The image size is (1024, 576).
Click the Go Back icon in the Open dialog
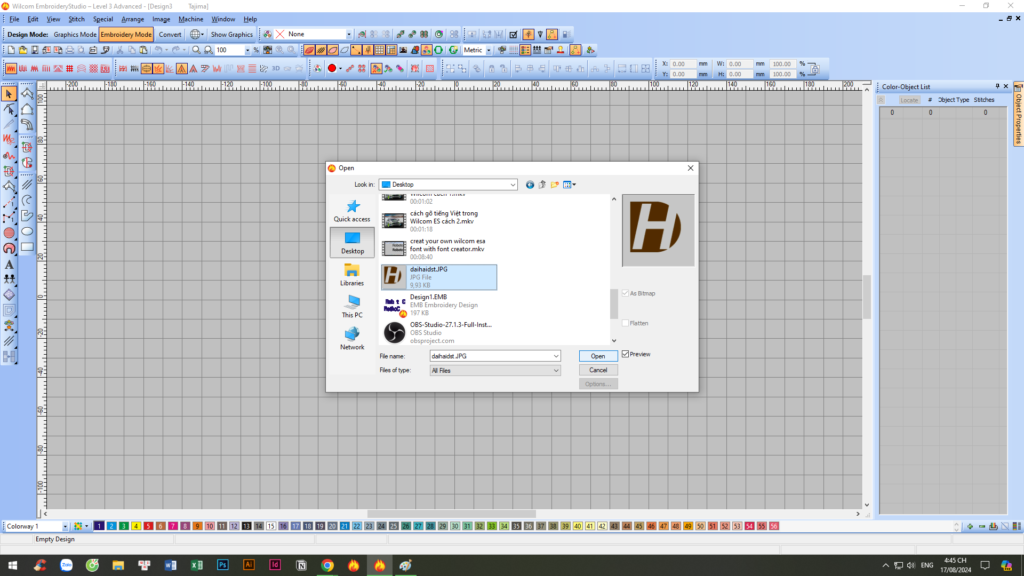tap(530, 185)
